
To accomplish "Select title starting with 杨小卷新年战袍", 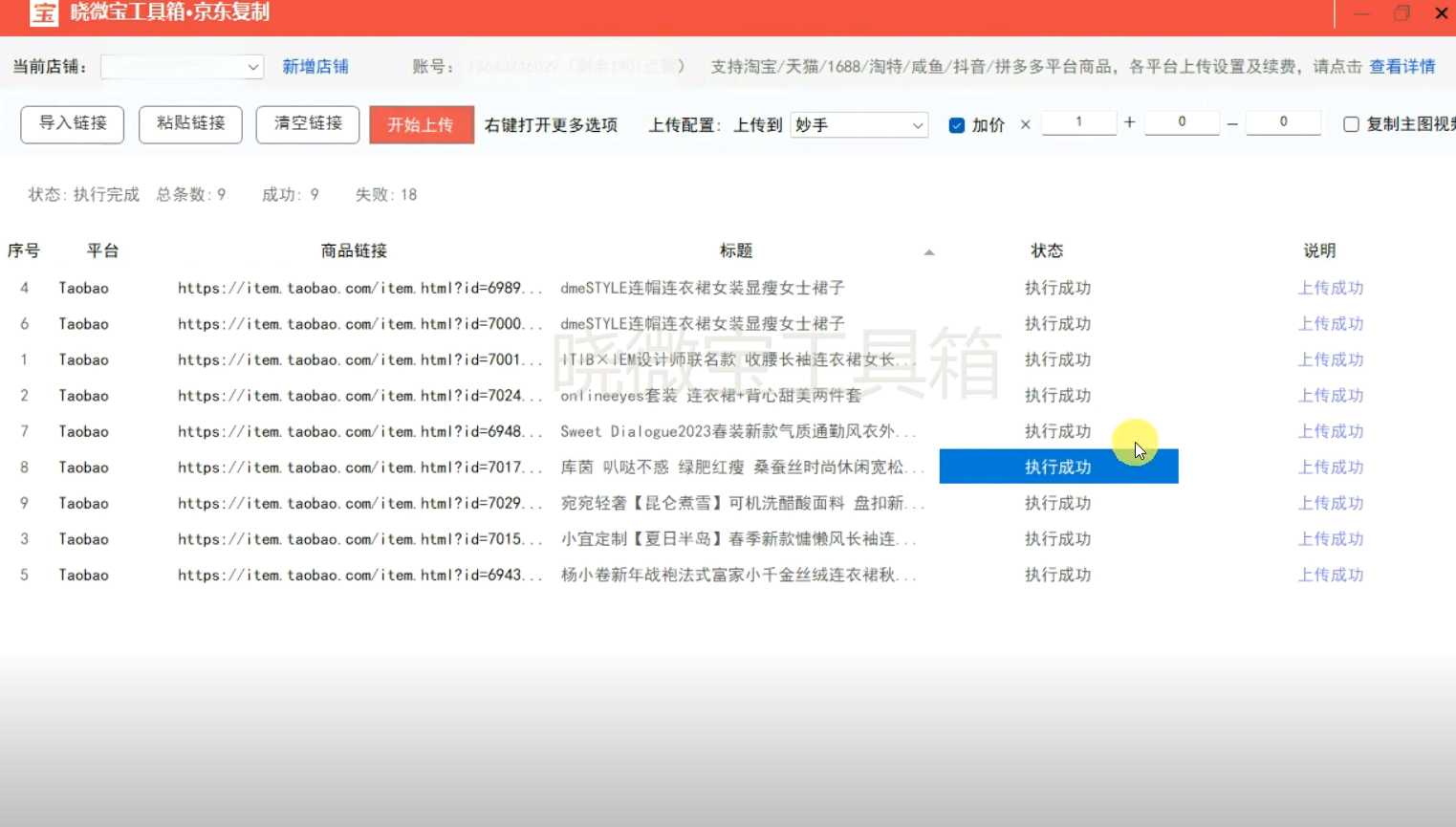I will 738,575.
